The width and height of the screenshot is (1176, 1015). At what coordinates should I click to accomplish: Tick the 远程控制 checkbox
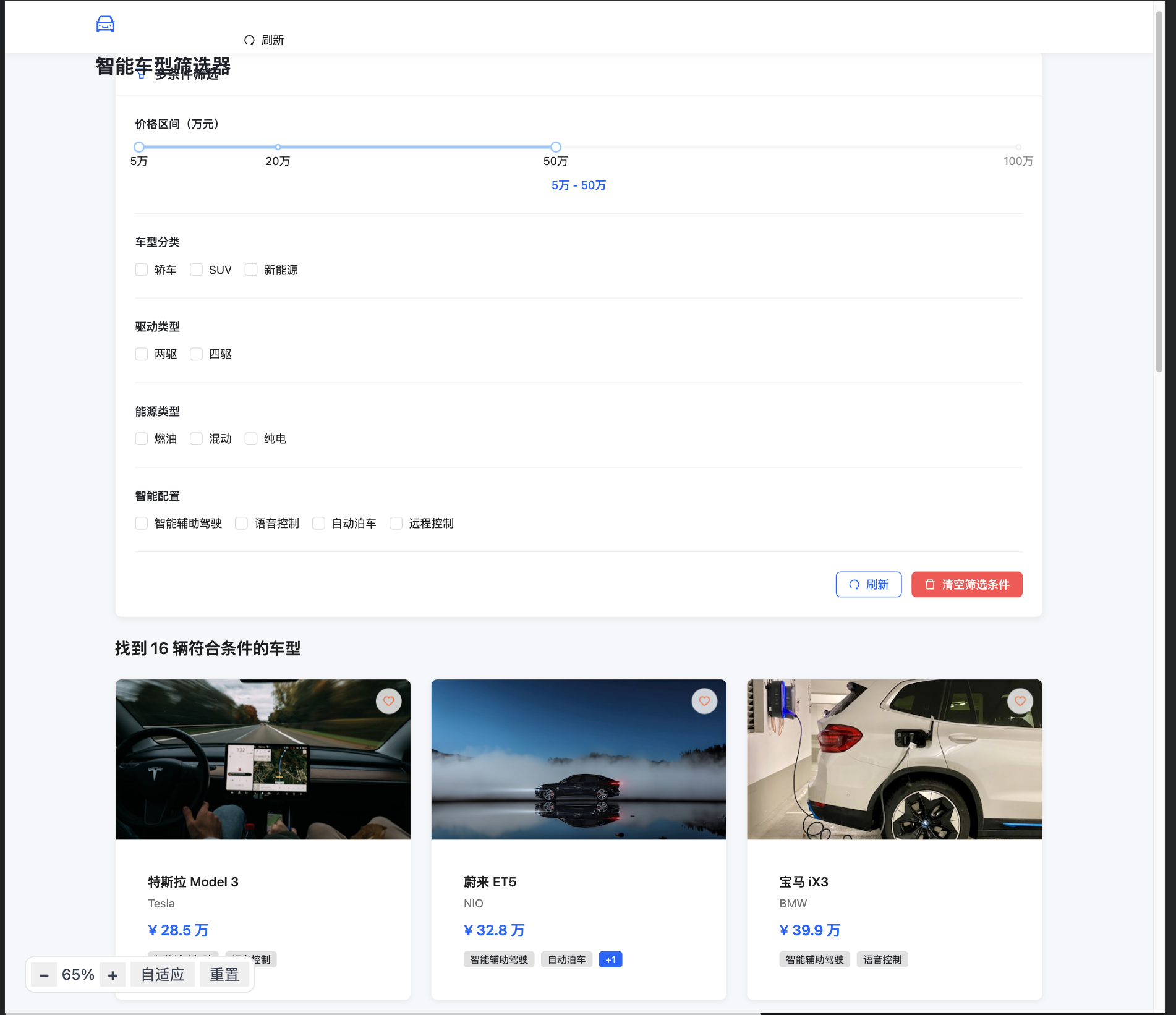point(396,524)
